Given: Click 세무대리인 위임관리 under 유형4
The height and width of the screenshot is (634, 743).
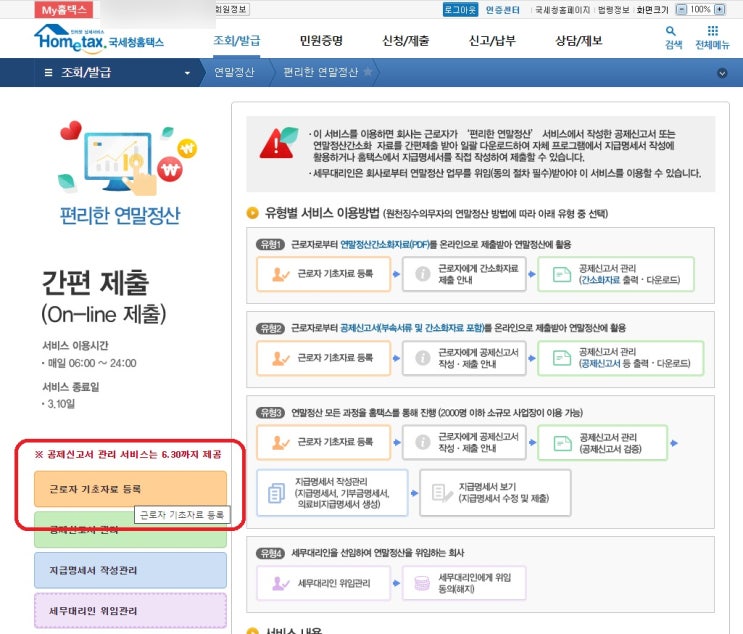Looking at the screenshot, I should 324,583.
